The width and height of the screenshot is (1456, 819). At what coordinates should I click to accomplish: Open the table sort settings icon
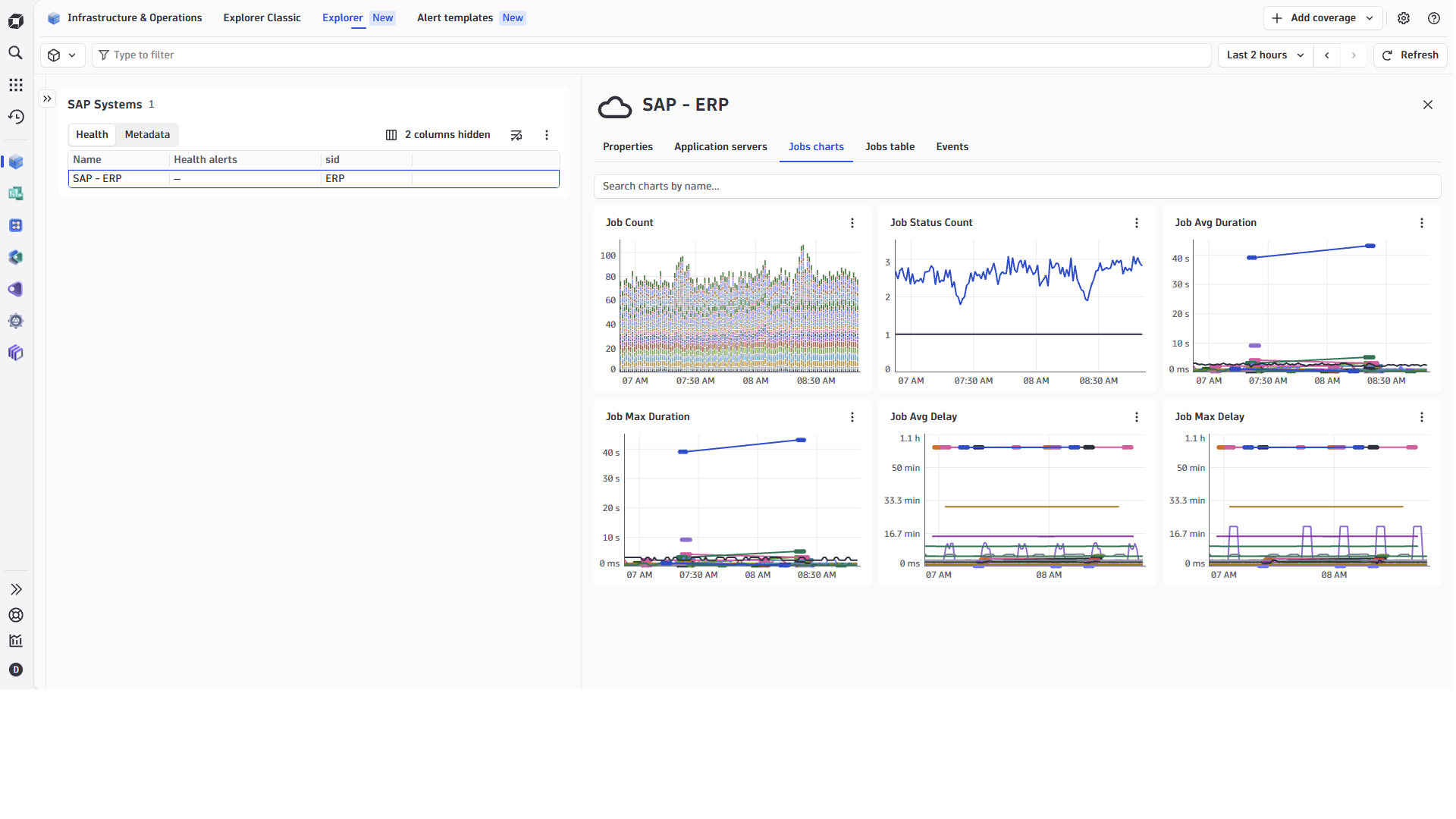pyautogui.click(x=516, y=135)
